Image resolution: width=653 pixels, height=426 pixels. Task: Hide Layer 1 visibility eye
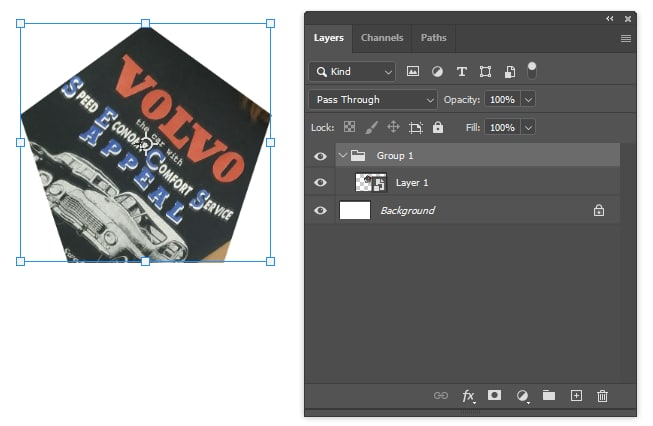point(320,182)
